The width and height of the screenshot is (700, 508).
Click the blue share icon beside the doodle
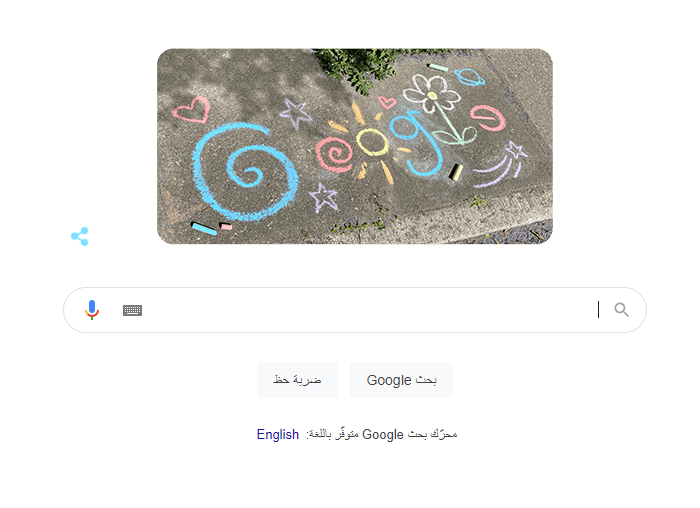80,237
